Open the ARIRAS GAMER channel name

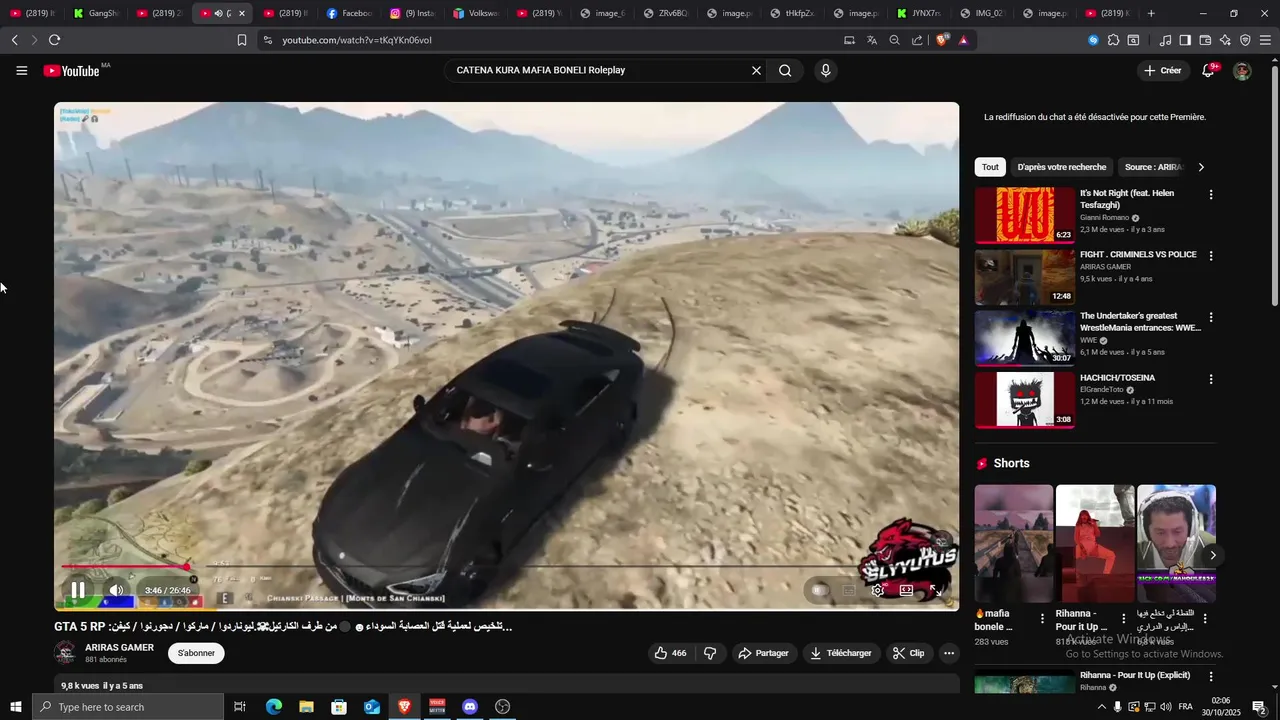coord(119,647)
